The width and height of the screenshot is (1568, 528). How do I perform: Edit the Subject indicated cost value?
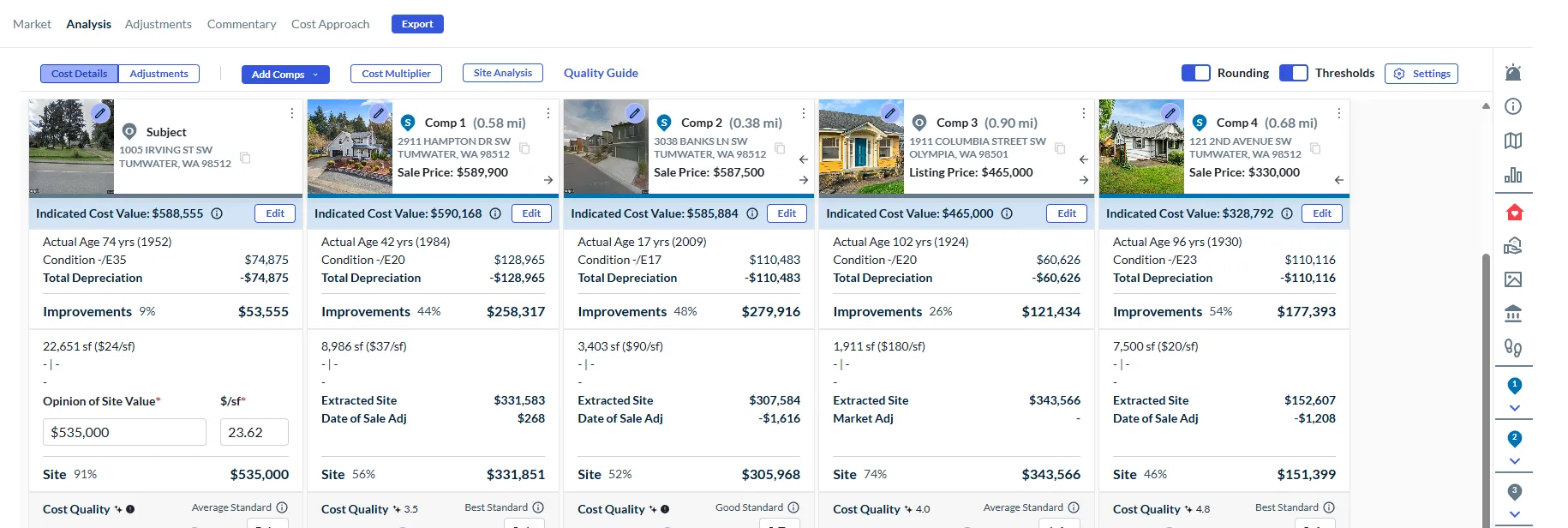tap(275, 213)
